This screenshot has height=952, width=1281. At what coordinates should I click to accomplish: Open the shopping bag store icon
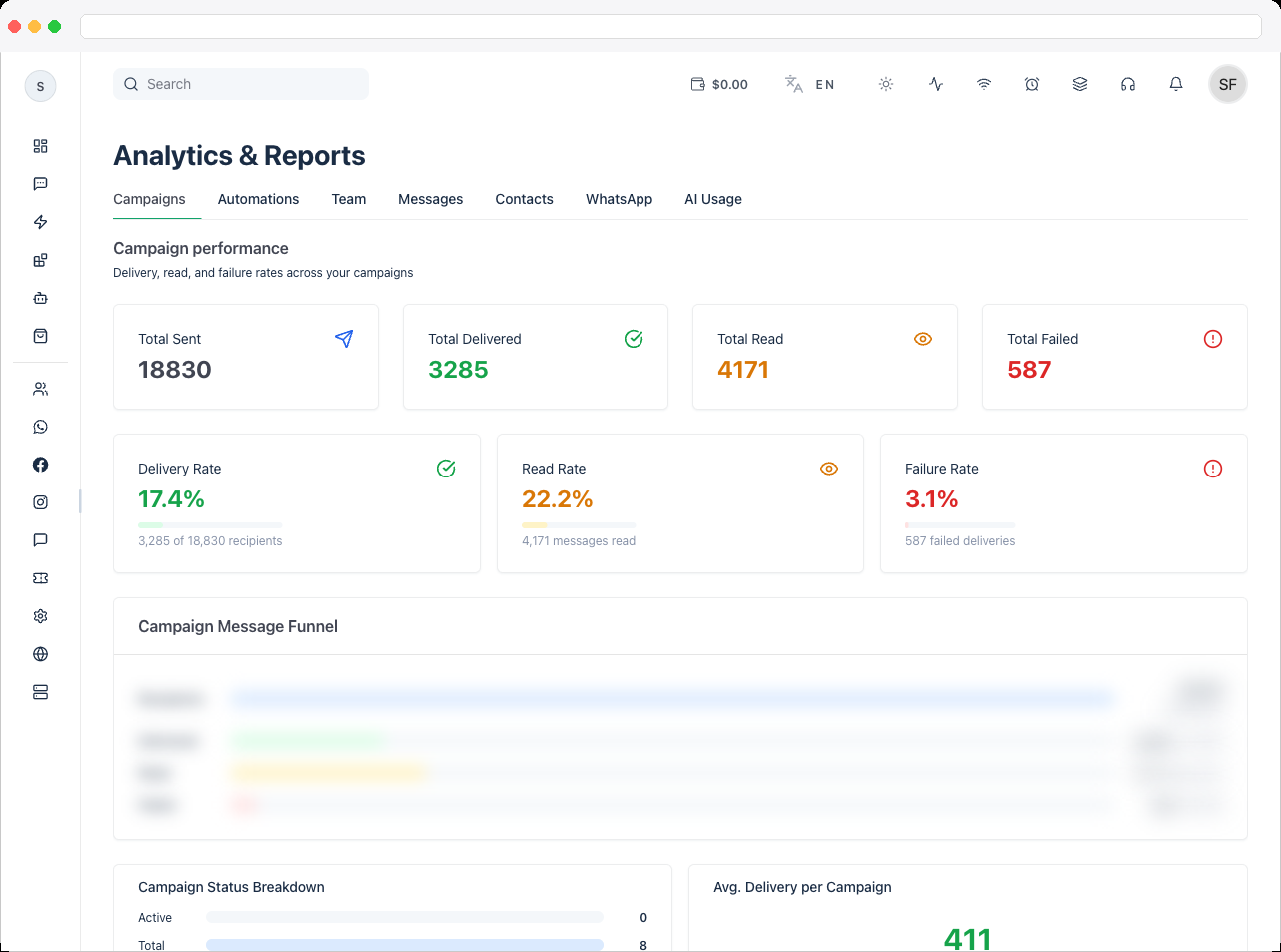pos(40,336)
